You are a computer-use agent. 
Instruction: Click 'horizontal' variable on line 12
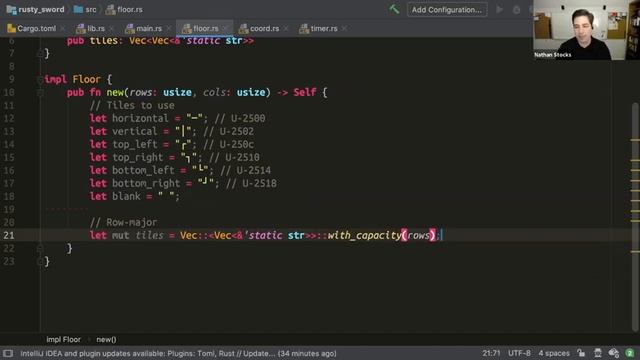(140, 118)
